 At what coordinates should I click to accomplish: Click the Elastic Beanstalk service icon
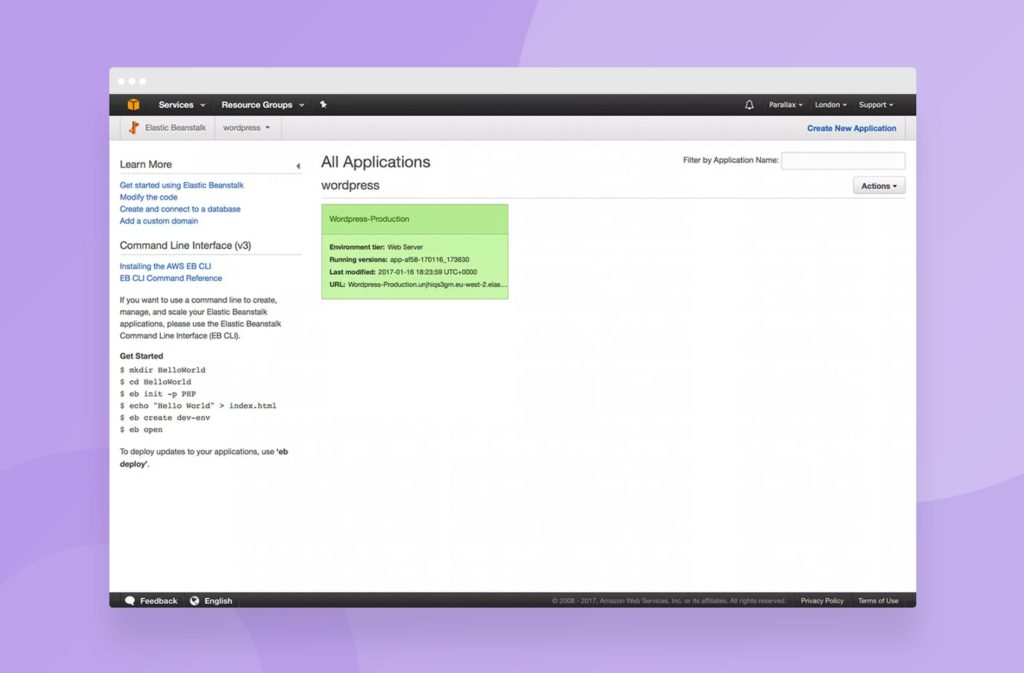coord(134,128)
